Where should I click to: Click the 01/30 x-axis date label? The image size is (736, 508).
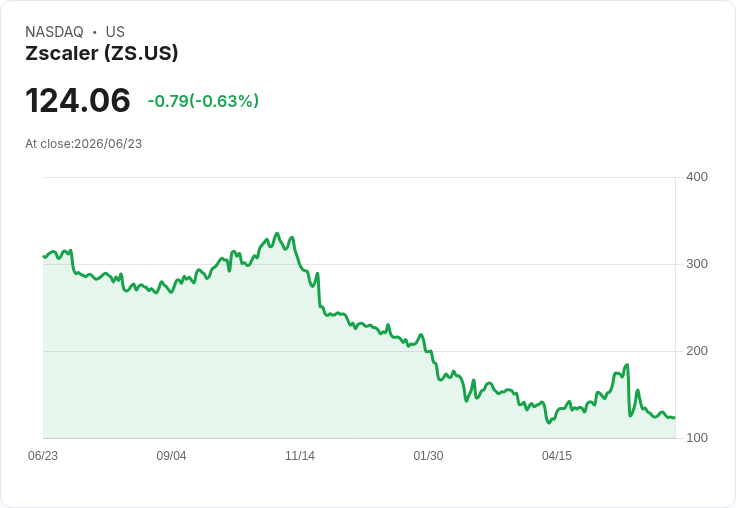pos(428,455)
